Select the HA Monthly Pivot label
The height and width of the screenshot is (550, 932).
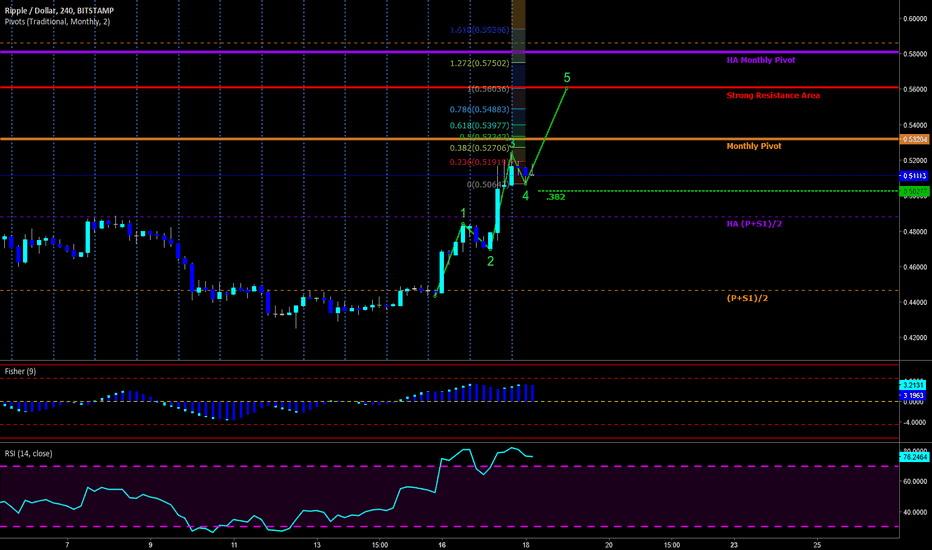pos(761,60)
